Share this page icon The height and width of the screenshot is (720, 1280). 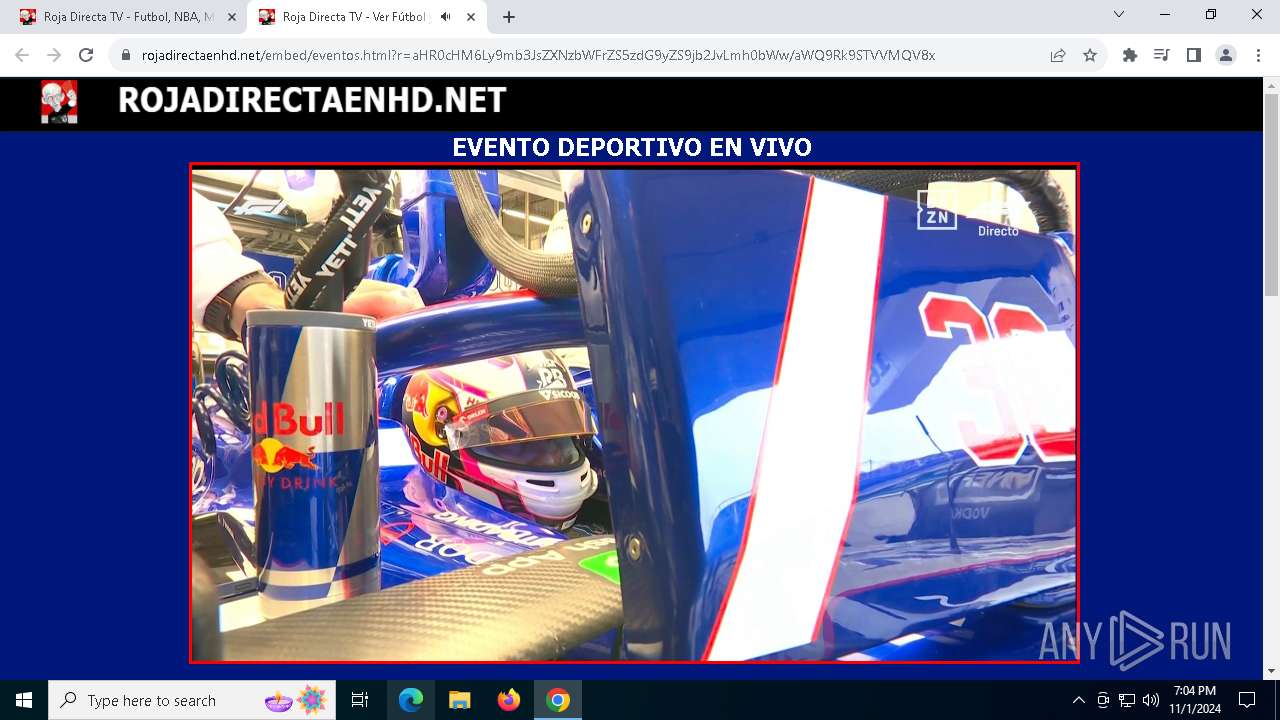click(x=1058, y=55)
